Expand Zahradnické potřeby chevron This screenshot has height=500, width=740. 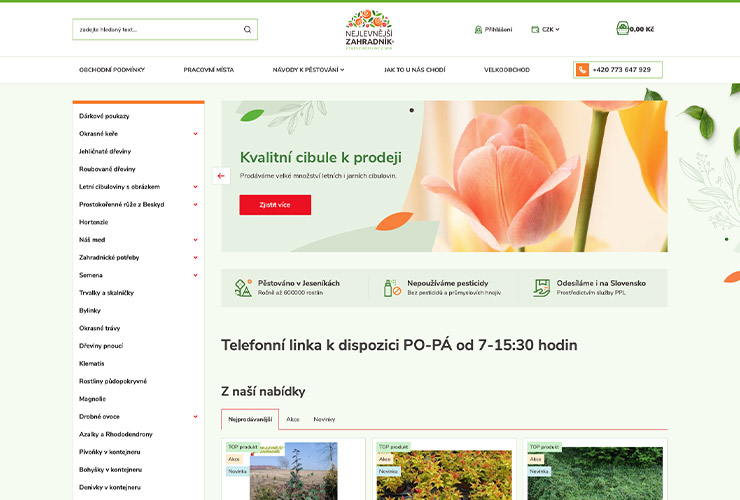tap(195, 258)
